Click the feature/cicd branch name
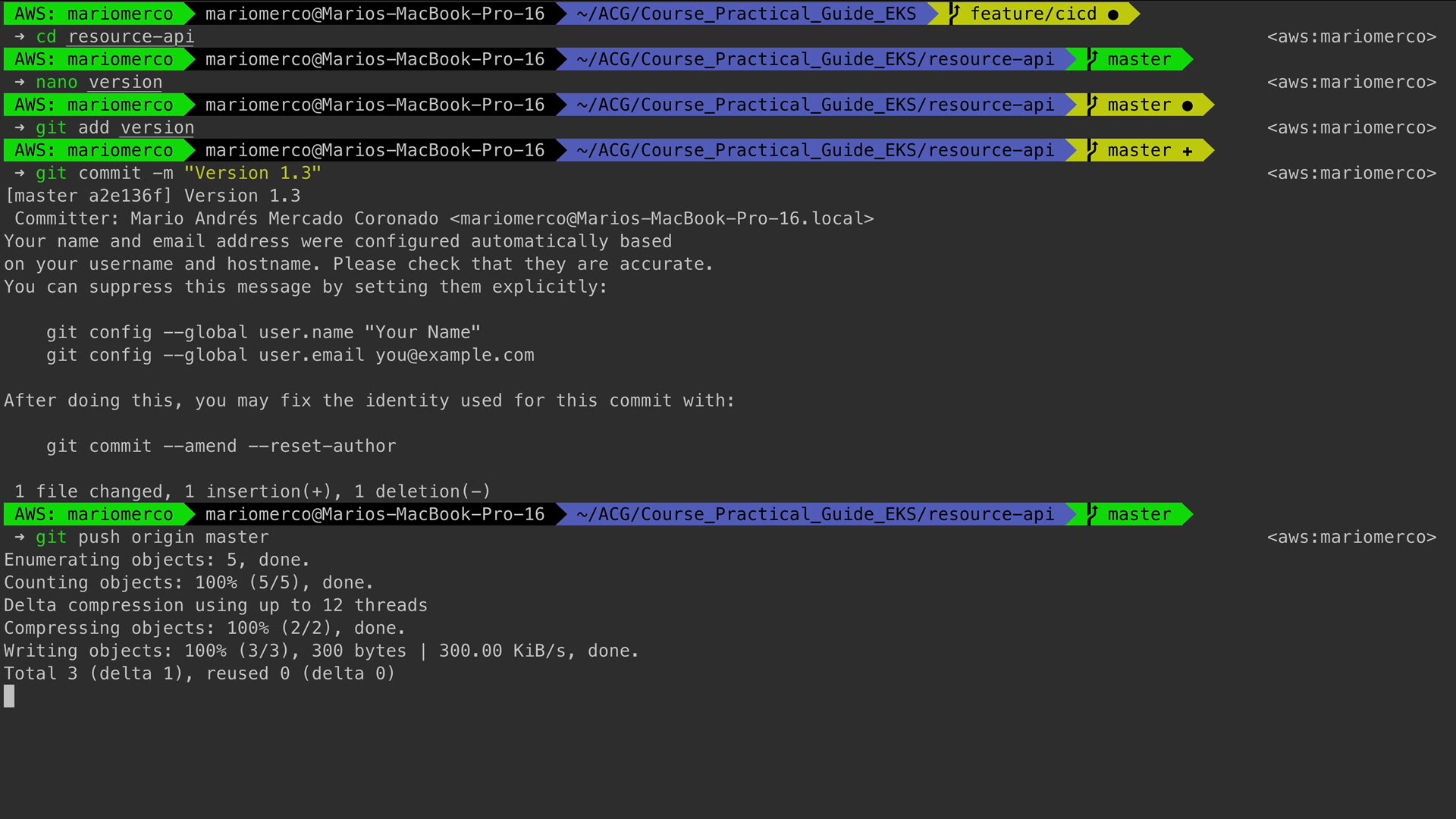The height and width of the screenshot is (819, 1456). coord(1033,14)
